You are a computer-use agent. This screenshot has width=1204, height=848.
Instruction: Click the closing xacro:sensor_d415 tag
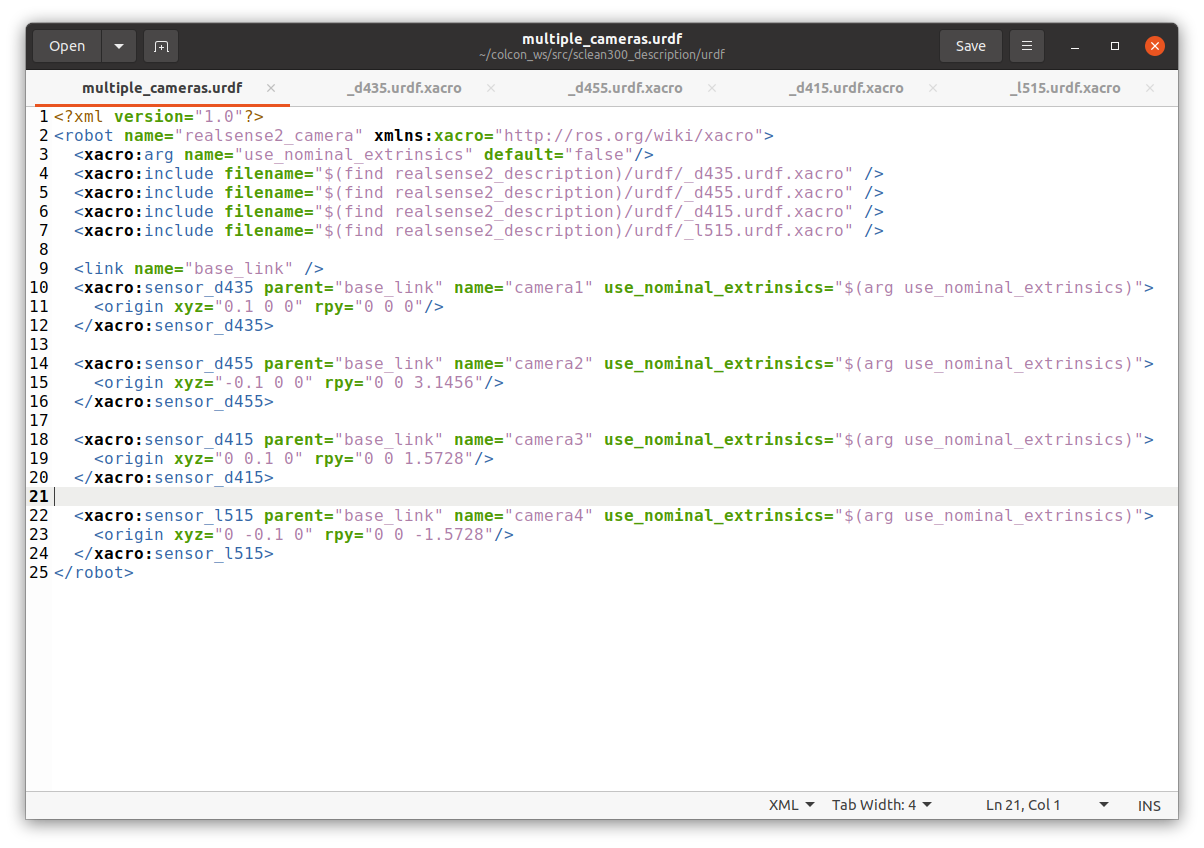pos(174,477)
